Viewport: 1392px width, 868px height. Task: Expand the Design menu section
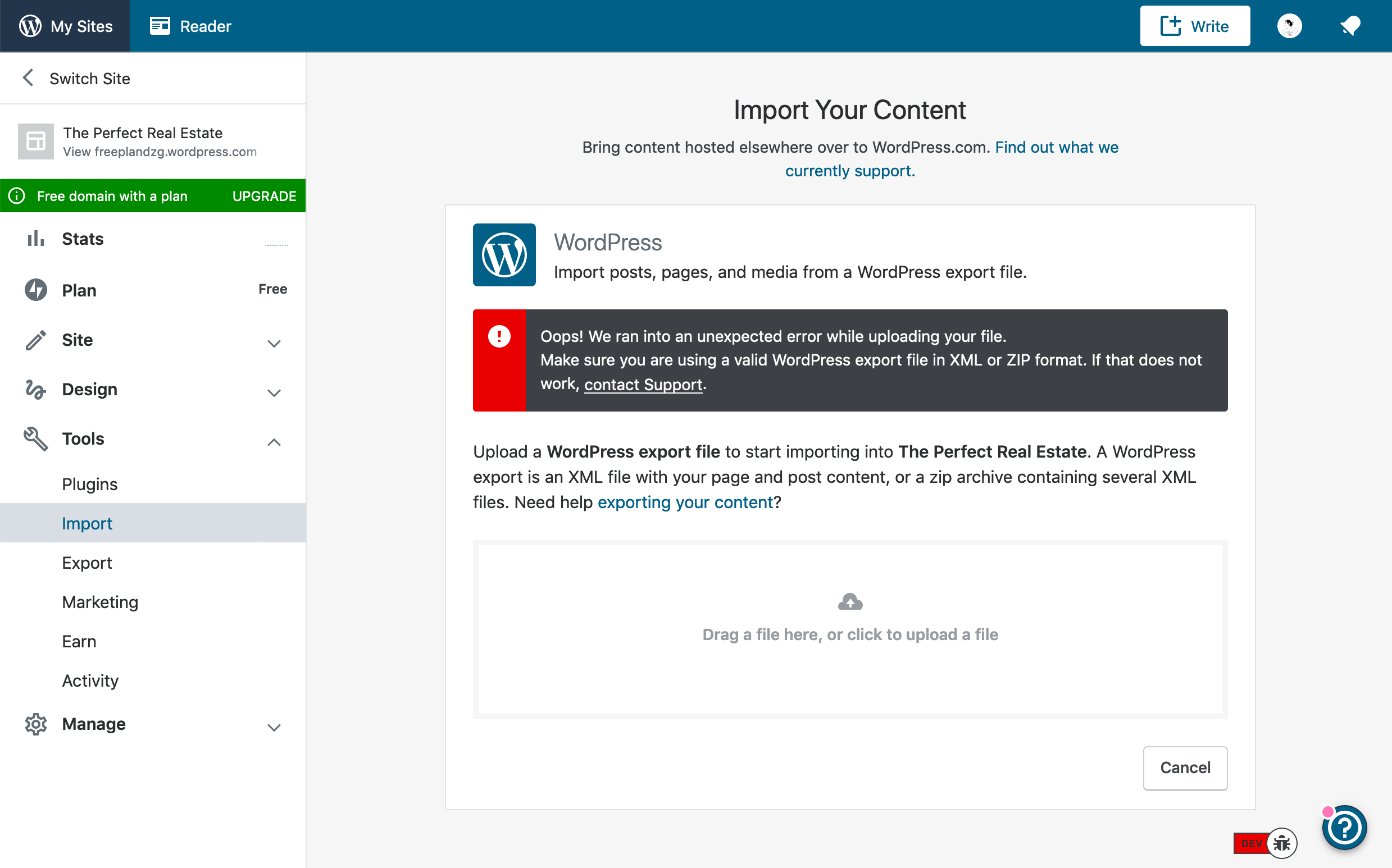click(x=274, y=392)
